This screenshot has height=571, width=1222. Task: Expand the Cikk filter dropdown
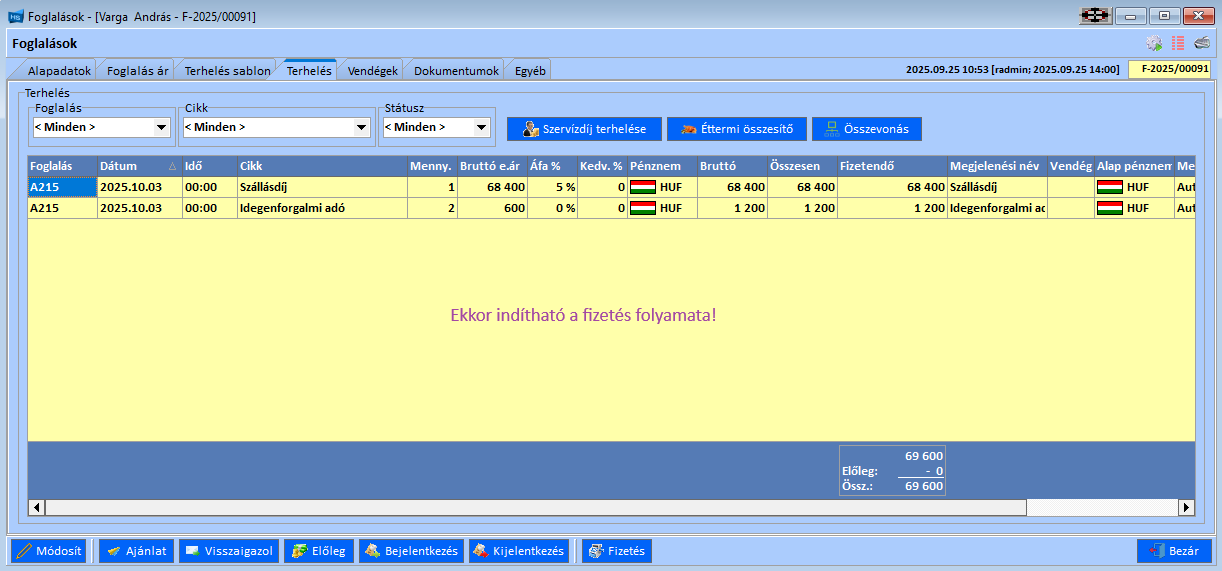pos(361,128)
